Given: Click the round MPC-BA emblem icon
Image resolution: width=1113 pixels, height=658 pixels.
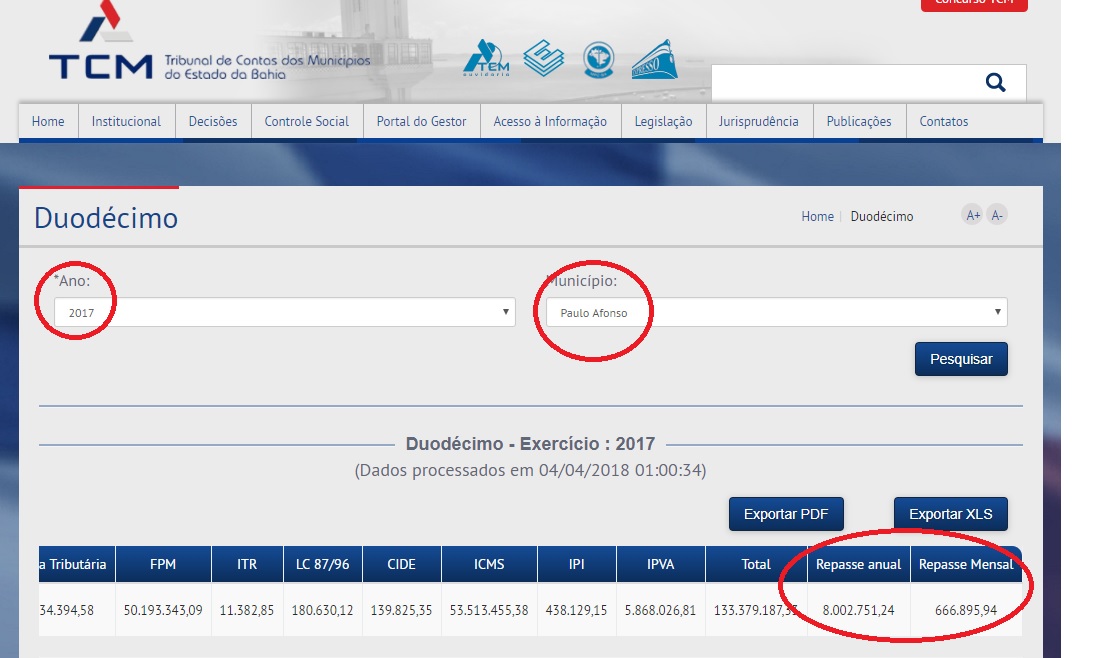Looking at the screenshot, I should 600,58.
